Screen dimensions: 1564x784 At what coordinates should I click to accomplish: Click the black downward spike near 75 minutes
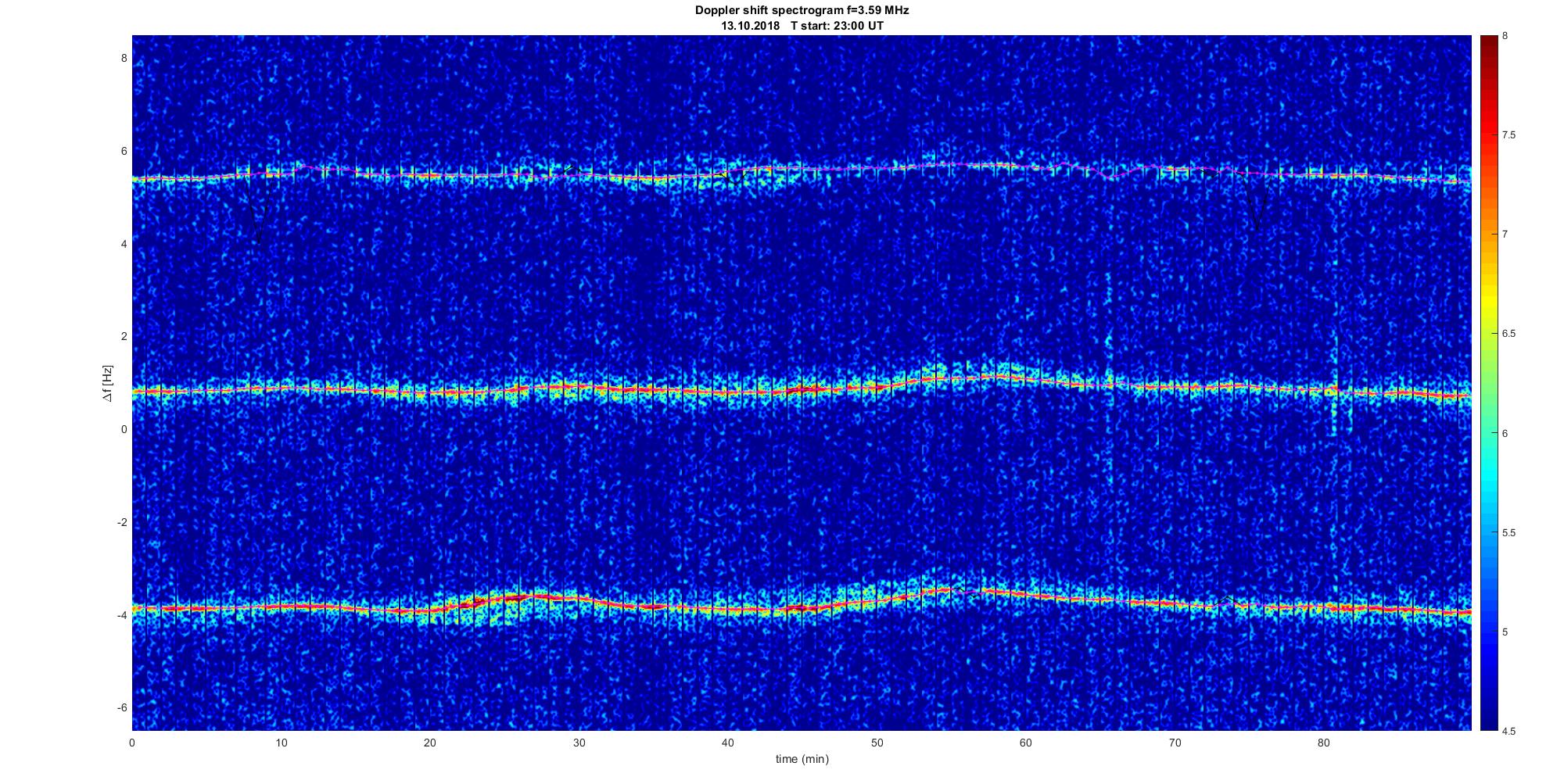[1257, 203]
